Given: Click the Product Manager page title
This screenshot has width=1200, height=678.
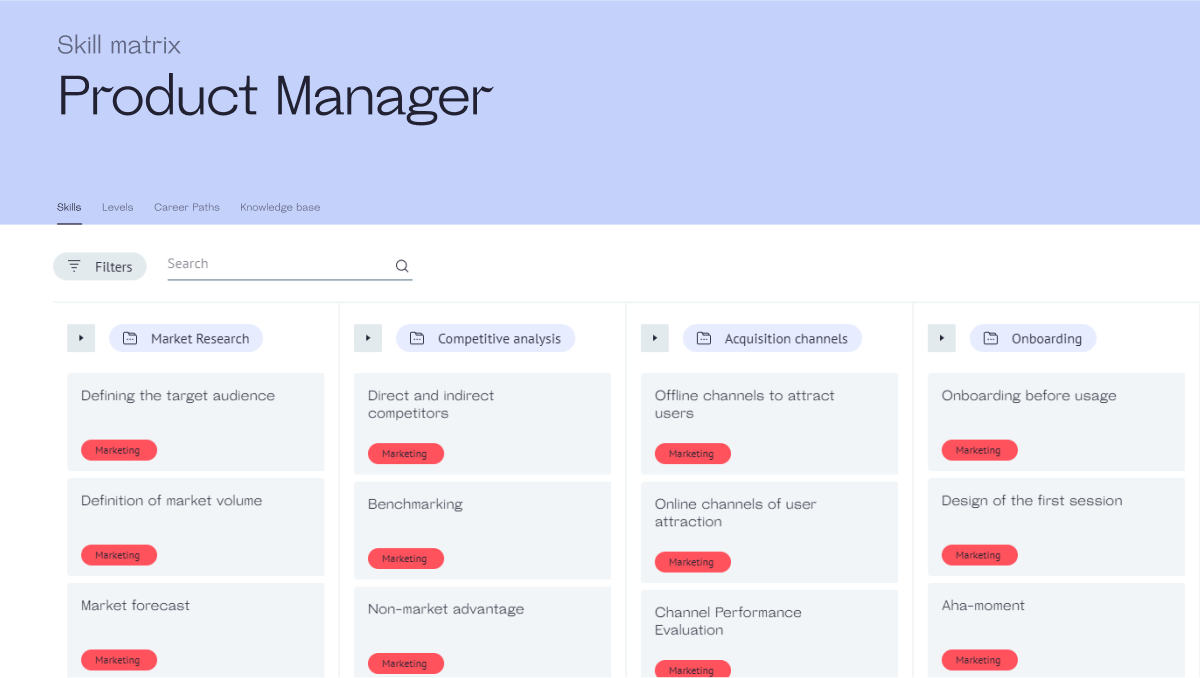Looking at the screenshot, I should point(275,98).
